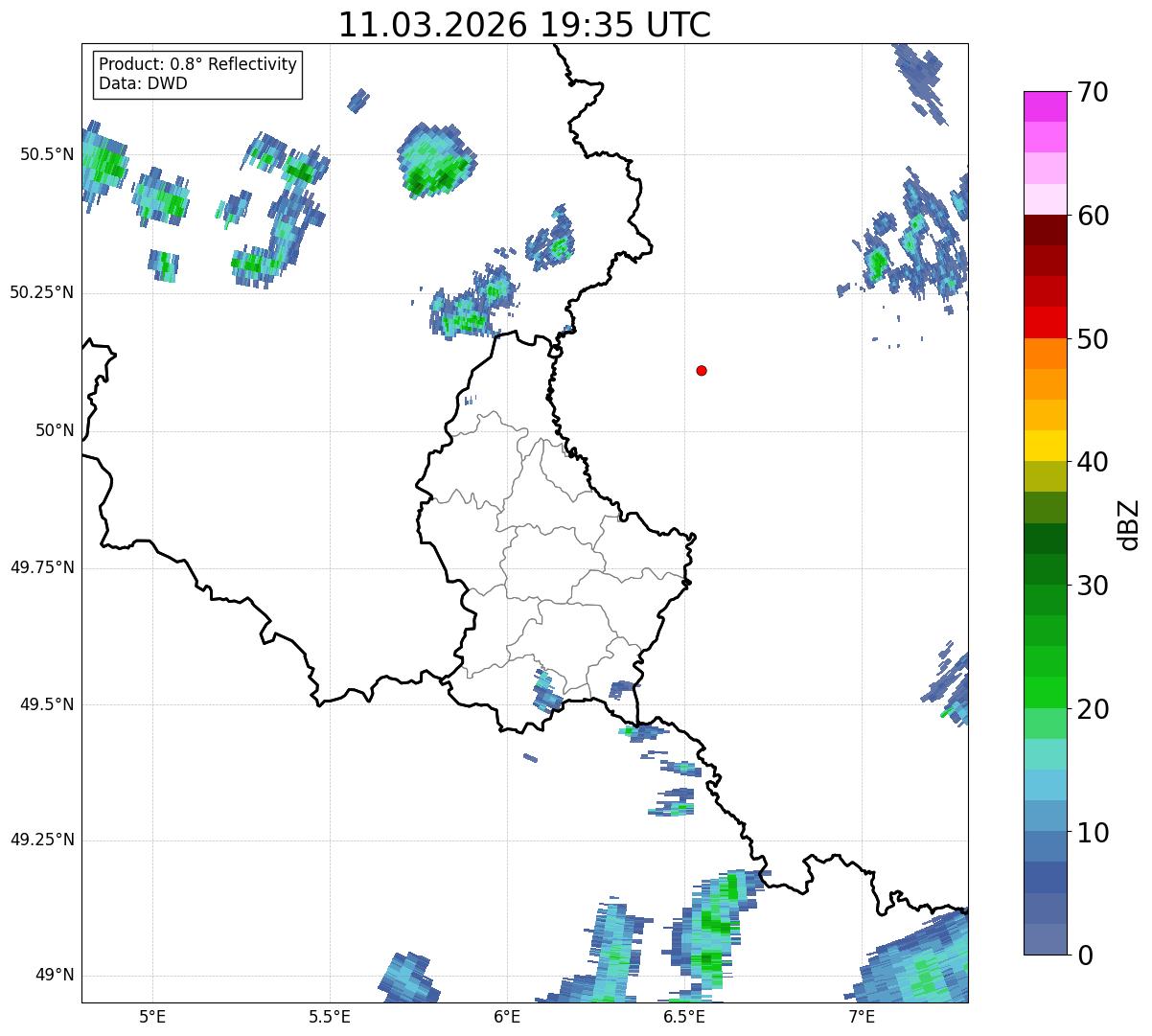Click the red location marker dot
1152x1036 pixels.
(x=702, y=370)
